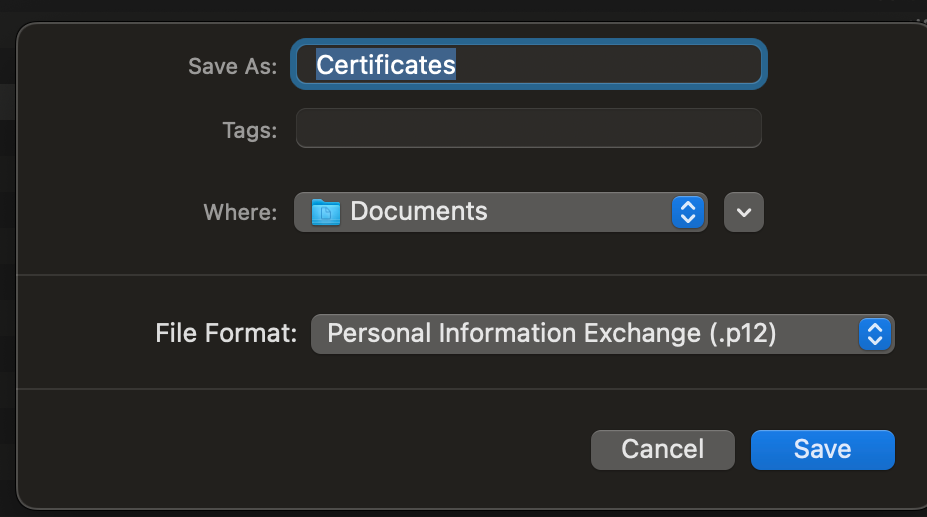
Task: Open the Where location dropdown
Action: click(x=501, y=212)
